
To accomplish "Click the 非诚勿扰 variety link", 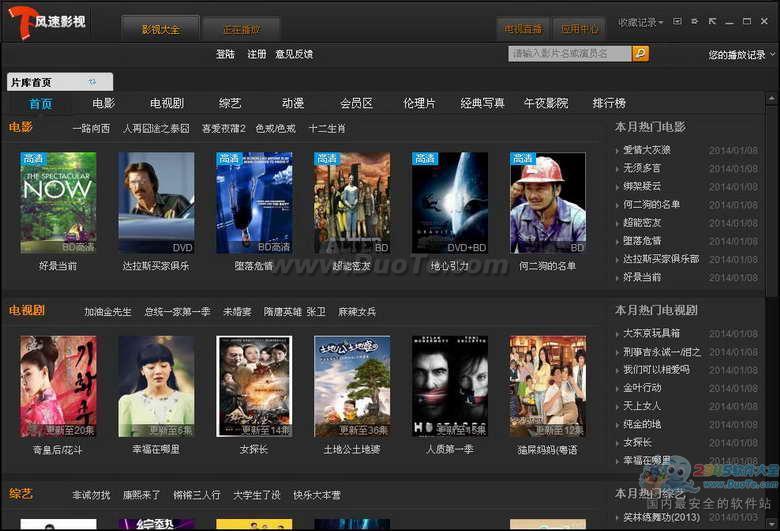I will (x=91, y=495).
